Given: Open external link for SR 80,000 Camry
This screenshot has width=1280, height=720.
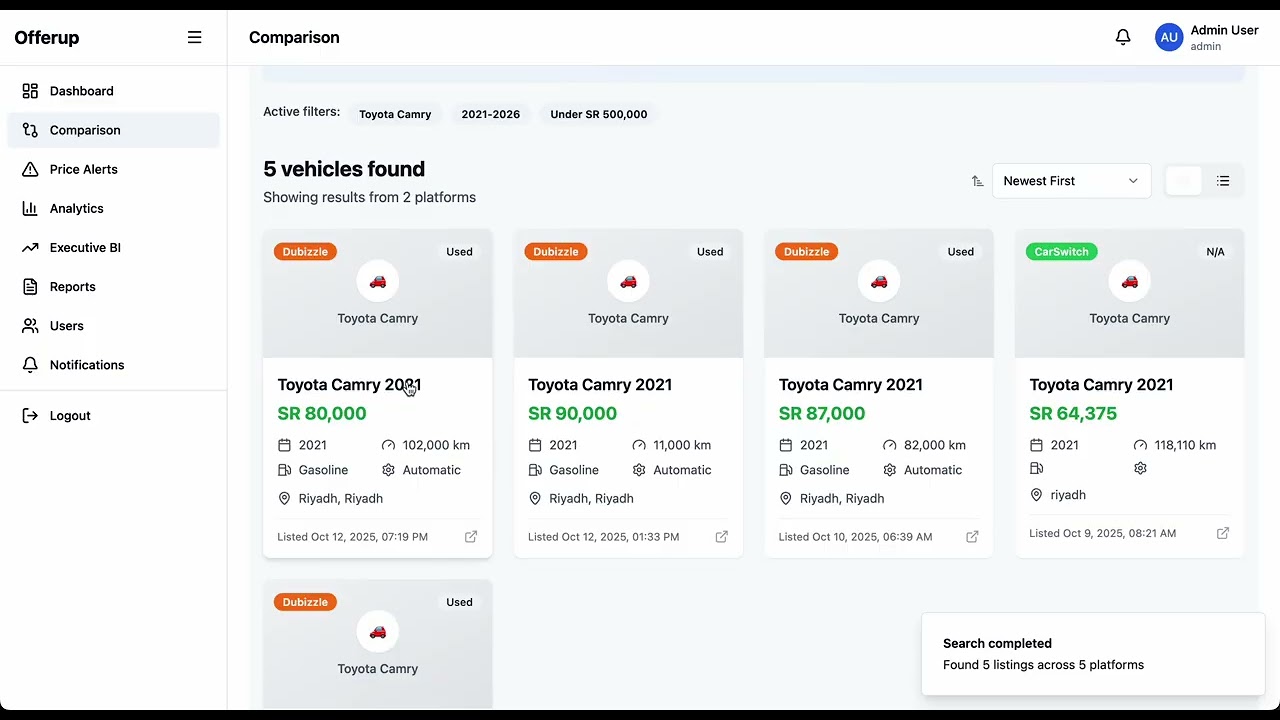Looking at the screenshot, I should 471,537.
